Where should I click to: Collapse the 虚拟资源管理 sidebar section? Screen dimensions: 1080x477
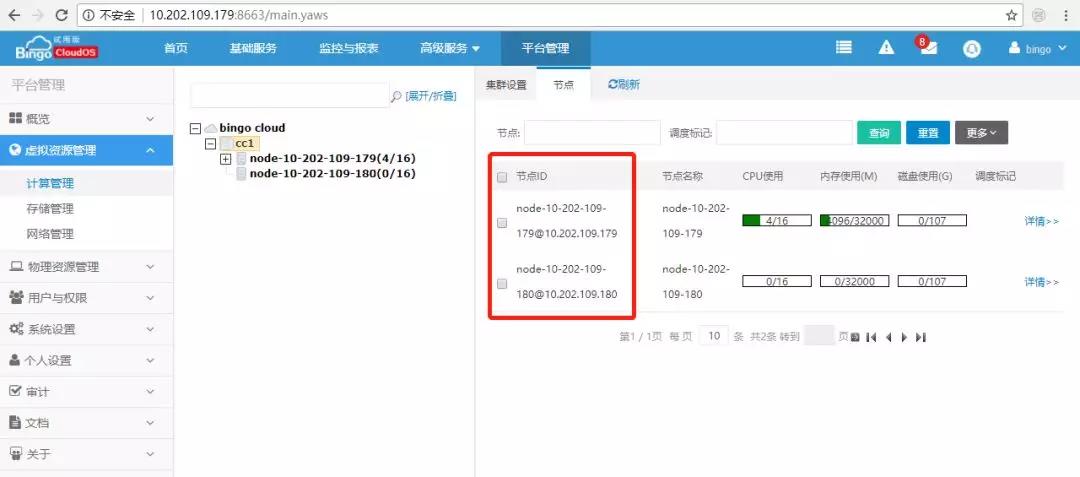pos(86,151)
